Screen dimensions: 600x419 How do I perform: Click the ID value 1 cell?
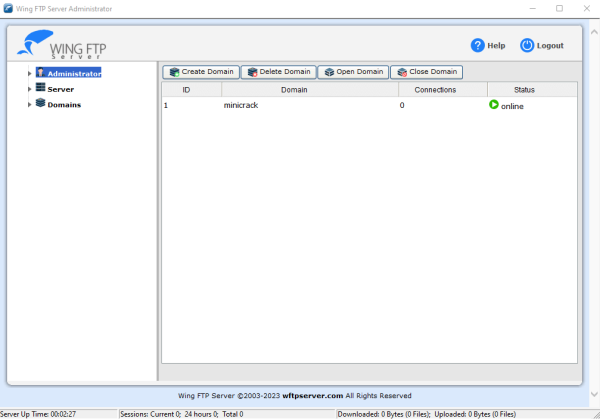(166, 105)
